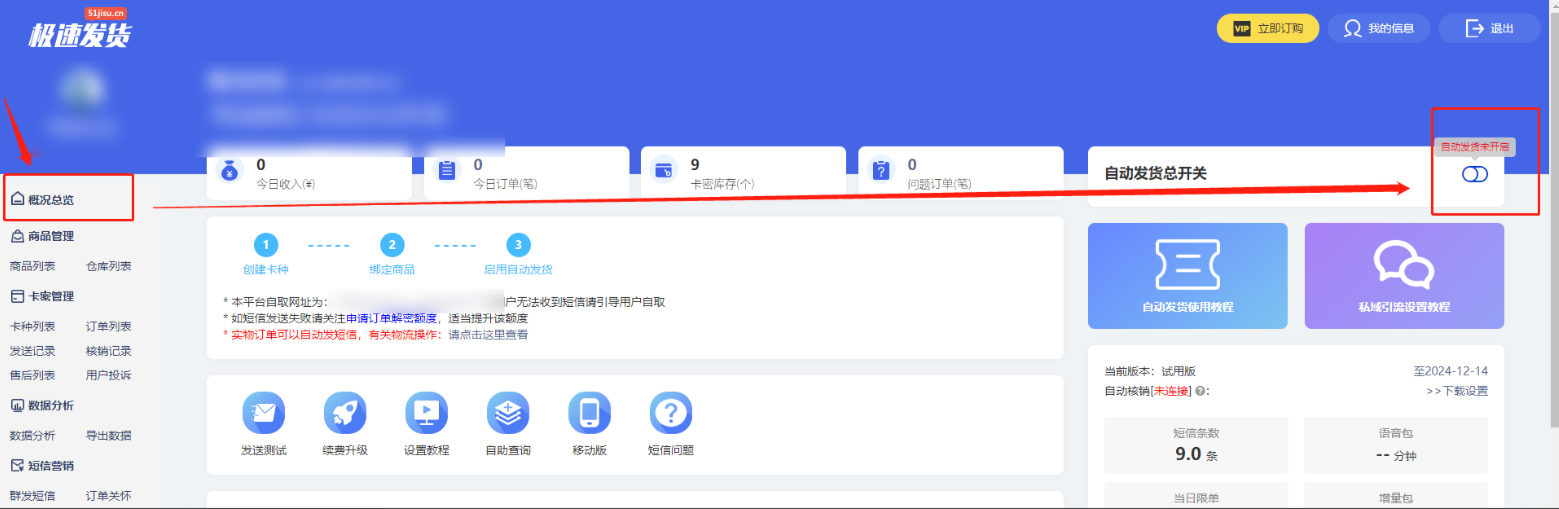Click the VIP 立即订购 button
Image resolution: width=1559 pixels, height=509 pixels.
tap(1267, 28)
